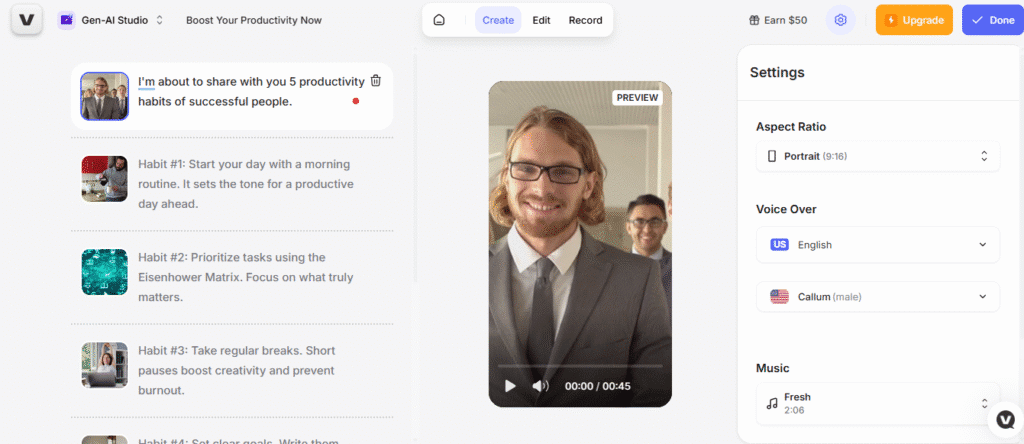Screen dimensions: 1024x444
Task: Open the English voice over language dropdown
Action: click(878, 245)
